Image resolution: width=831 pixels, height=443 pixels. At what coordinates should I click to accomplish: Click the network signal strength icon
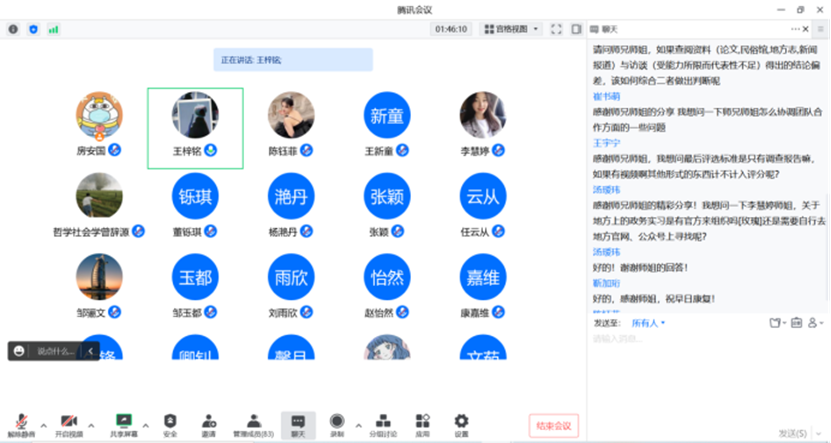(x=53, y=29)
